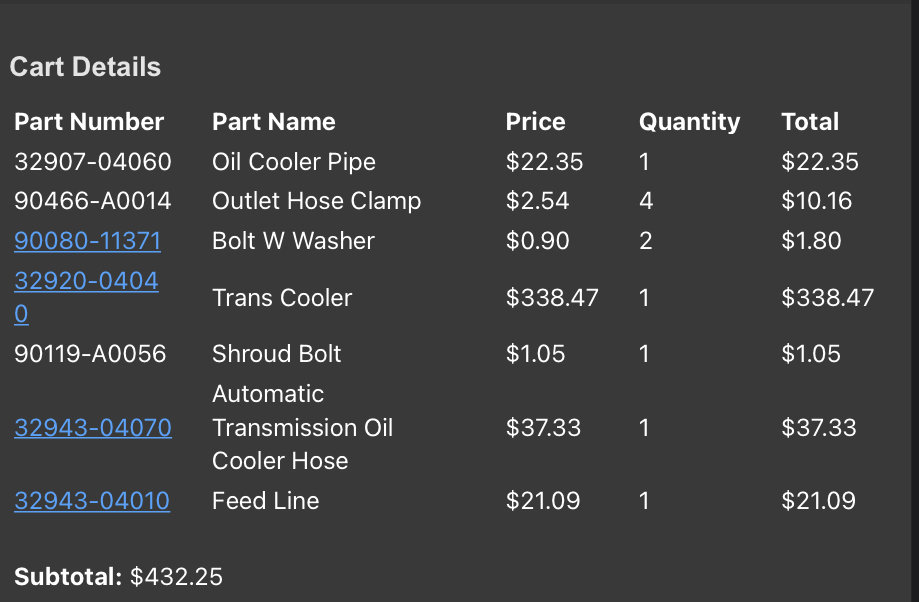This screenshot has height=602, width=919.
Task: Click the Price column header
Action: [x=536, y=122]
